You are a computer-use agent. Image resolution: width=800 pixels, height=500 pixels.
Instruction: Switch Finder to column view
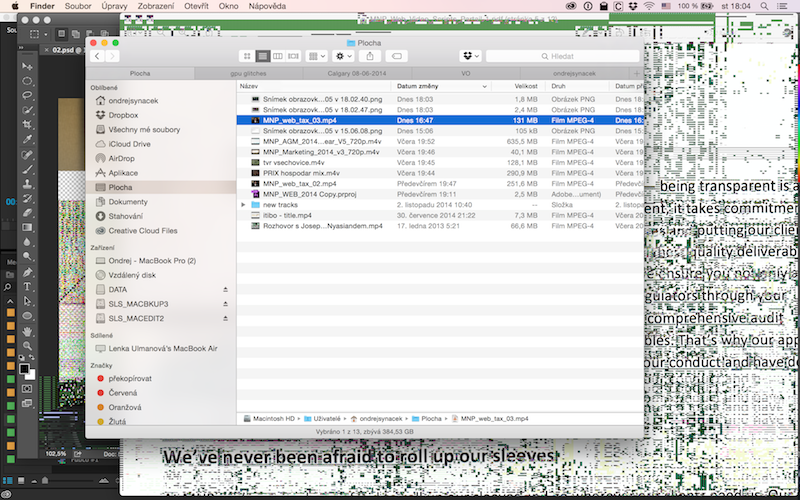tap(278, 56)
